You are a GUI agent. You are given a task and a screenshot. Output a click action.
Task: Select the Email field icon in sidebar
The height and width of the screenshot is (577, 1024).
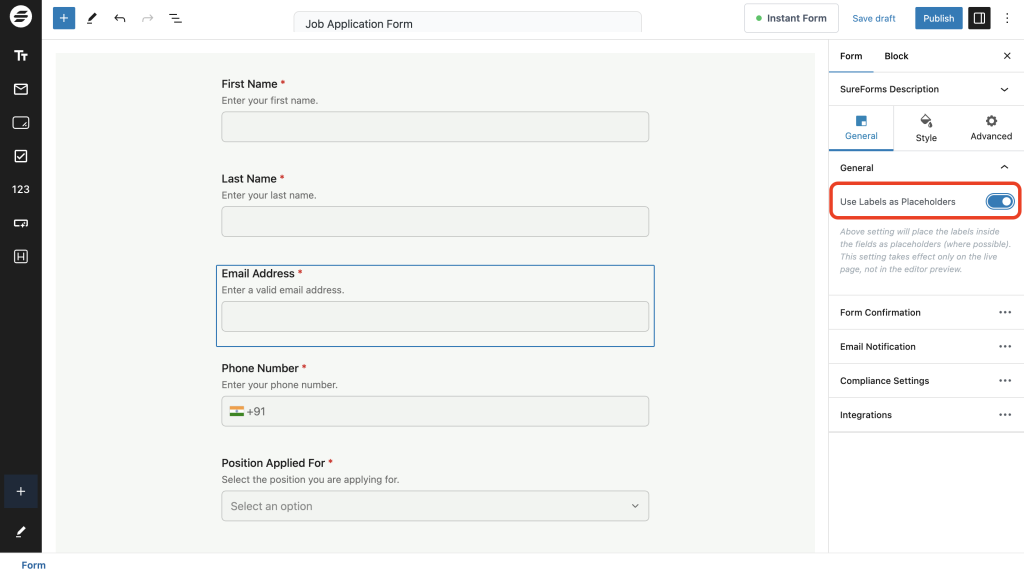(x=20, y=88)
